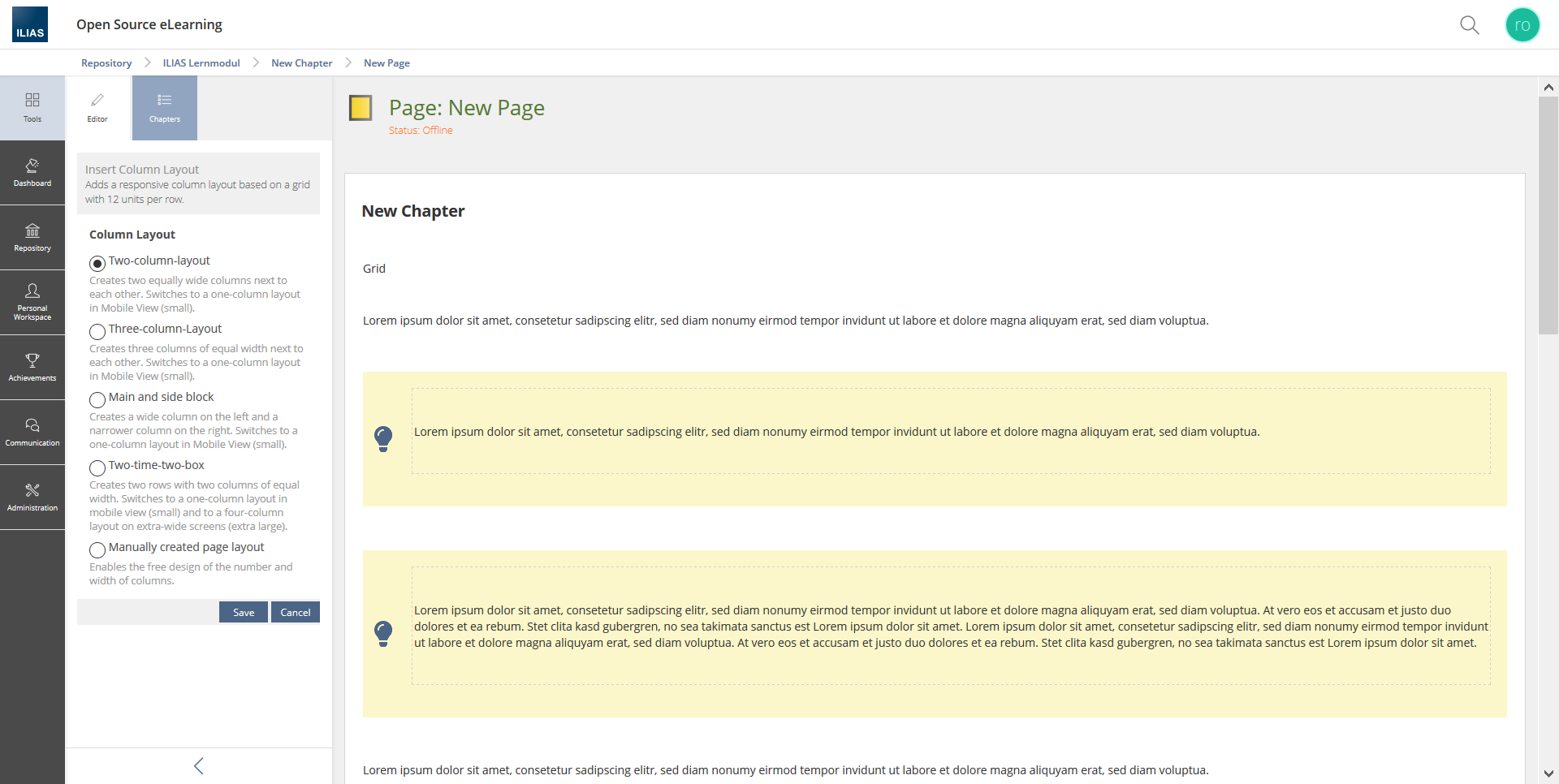The width and height of the screenshot is (1559, 784).
Task: Open Administration in the sidebar
Action: click(32, 497)
